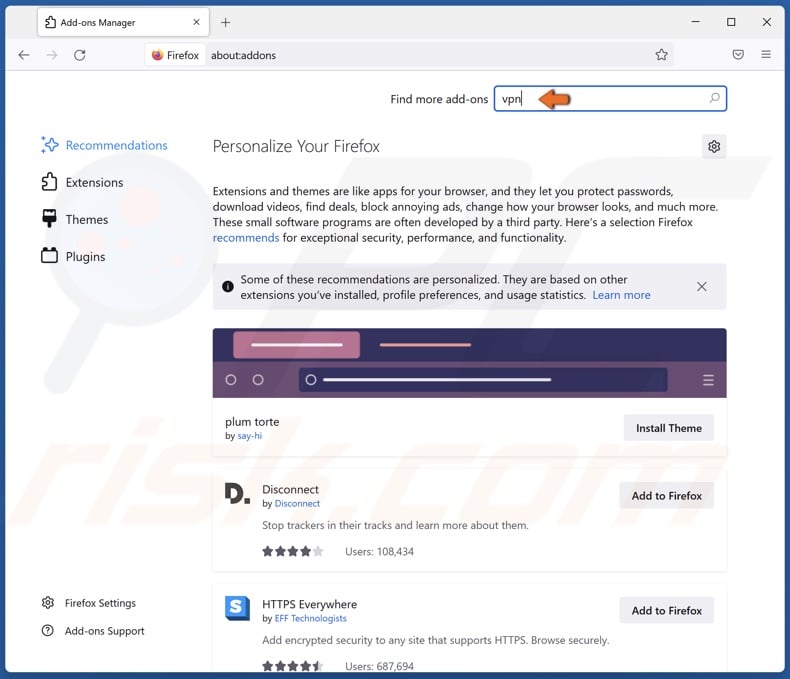The width and height of the screenshot is (790, 679).
Task: Click the 'Personalize Your Firefox' heading
Action: (296, 146)
